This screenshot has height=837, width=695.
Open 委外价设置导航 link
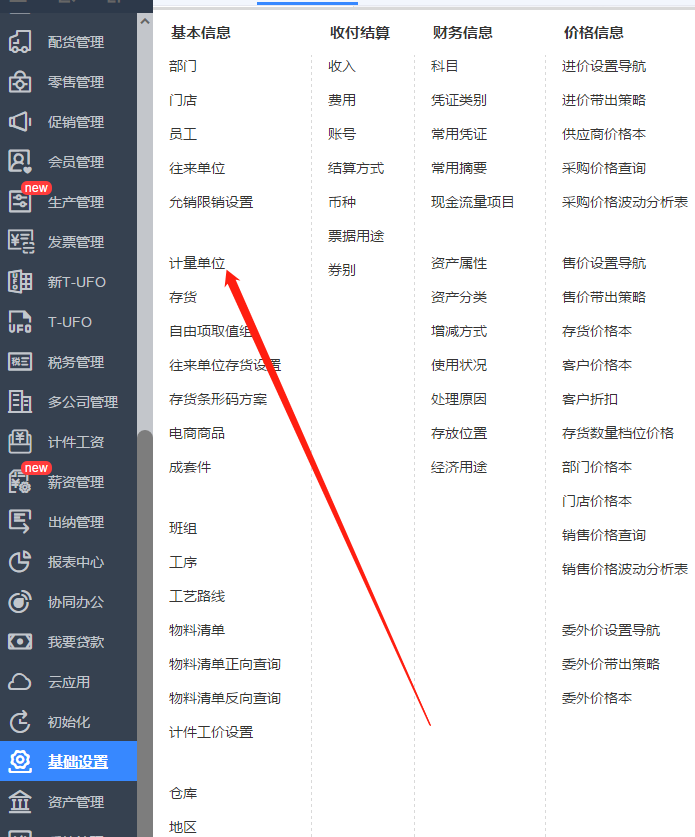tap(611, 630)
